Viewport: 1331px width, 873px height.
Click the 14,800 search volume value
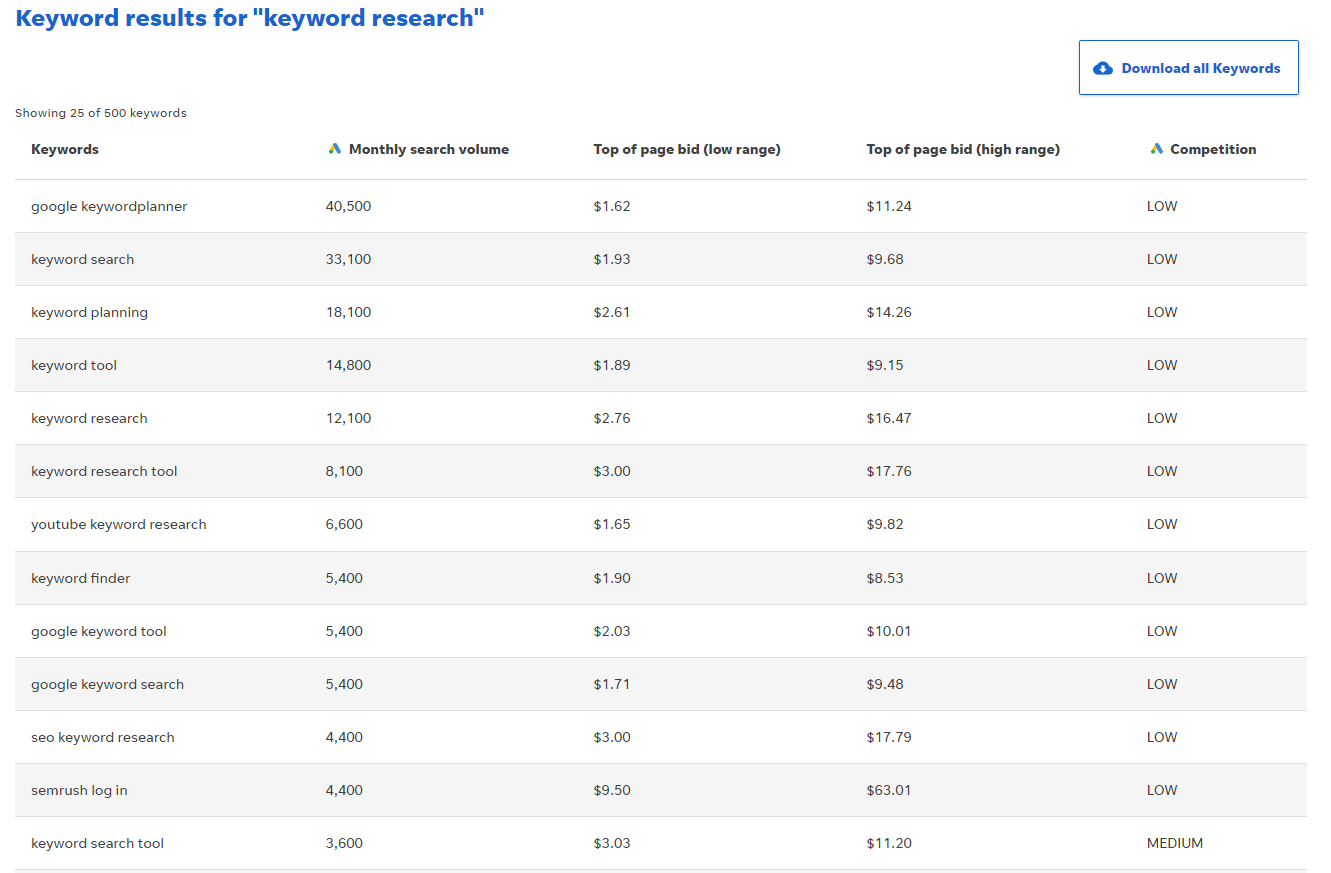[348, 365]
